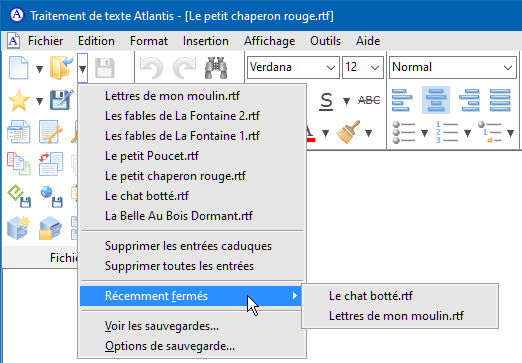The height and width of the screenshot is (363, 522).
Task: Open the format painter brush dropdown arrow
Action: point(368,133)
